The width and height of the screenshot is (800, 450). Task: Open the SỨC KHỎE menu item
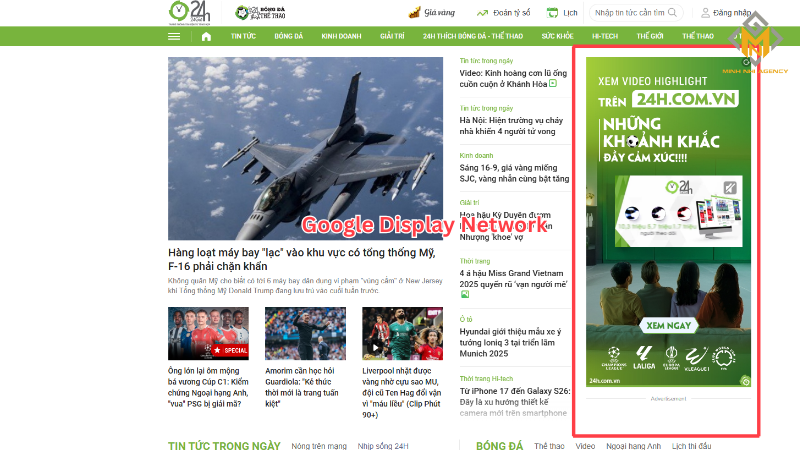coord(557,36)
